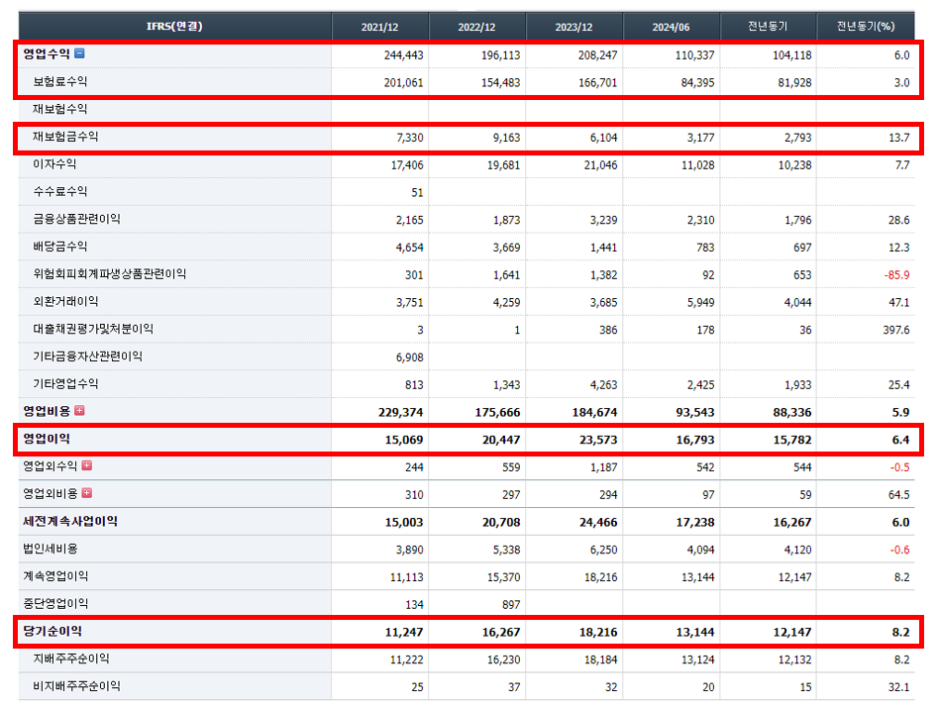
Task: Click the 영업이익 row label
Action: click(47, 438)
